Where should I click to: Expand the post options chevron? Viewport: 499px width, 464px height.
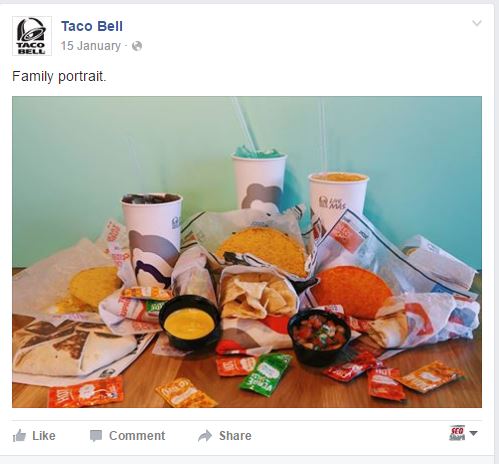tap(477, 23)
